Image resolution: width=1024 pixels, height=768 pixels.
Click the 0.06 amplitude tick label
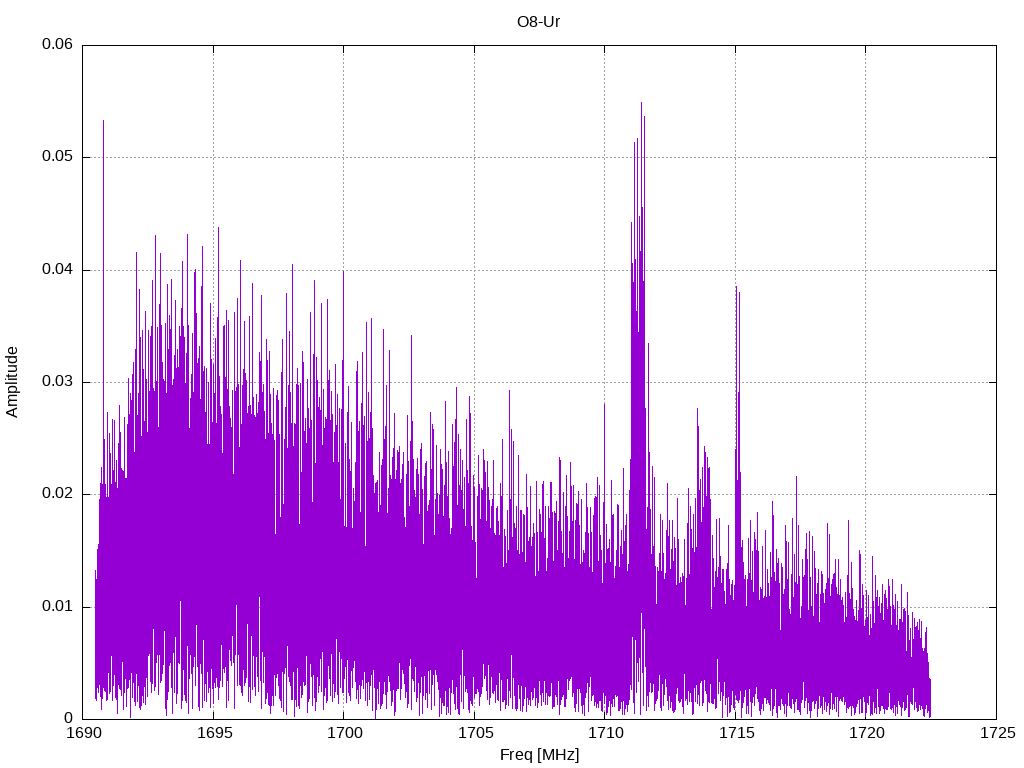(x=57, y=44)
